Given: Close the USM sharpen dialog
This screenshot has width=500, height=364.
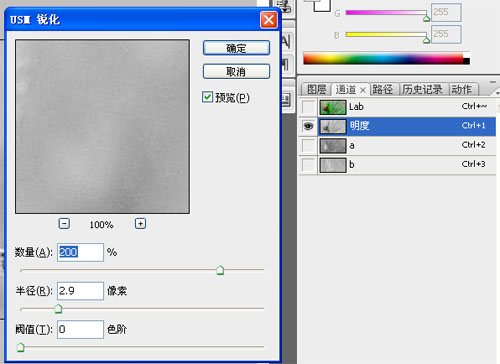Looking at the screenshot, I should point(269,20).
